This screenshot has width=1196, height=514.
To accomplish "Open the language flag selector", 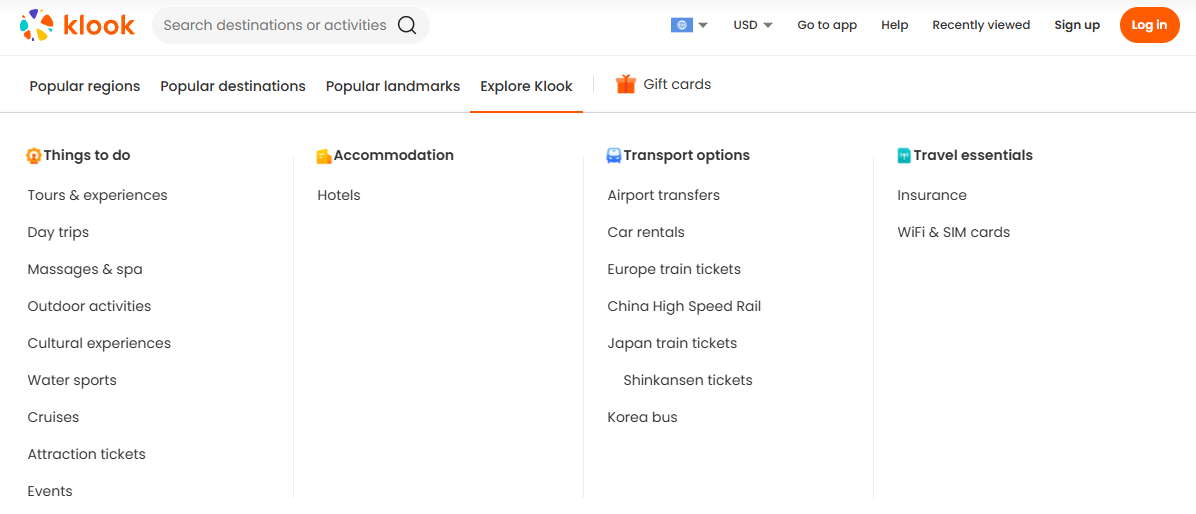I will [689, 25].
